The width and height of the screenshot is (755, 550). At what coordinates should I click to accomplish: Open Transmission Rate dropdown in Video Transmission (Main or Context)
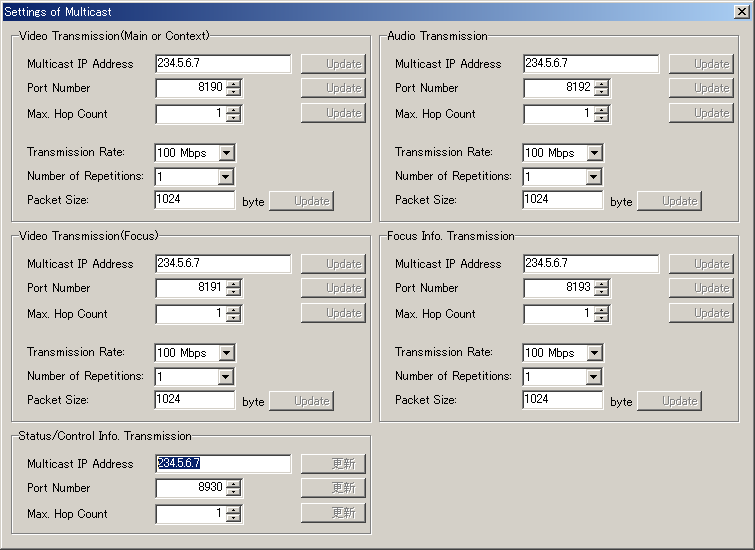click(x=226, y=153)
